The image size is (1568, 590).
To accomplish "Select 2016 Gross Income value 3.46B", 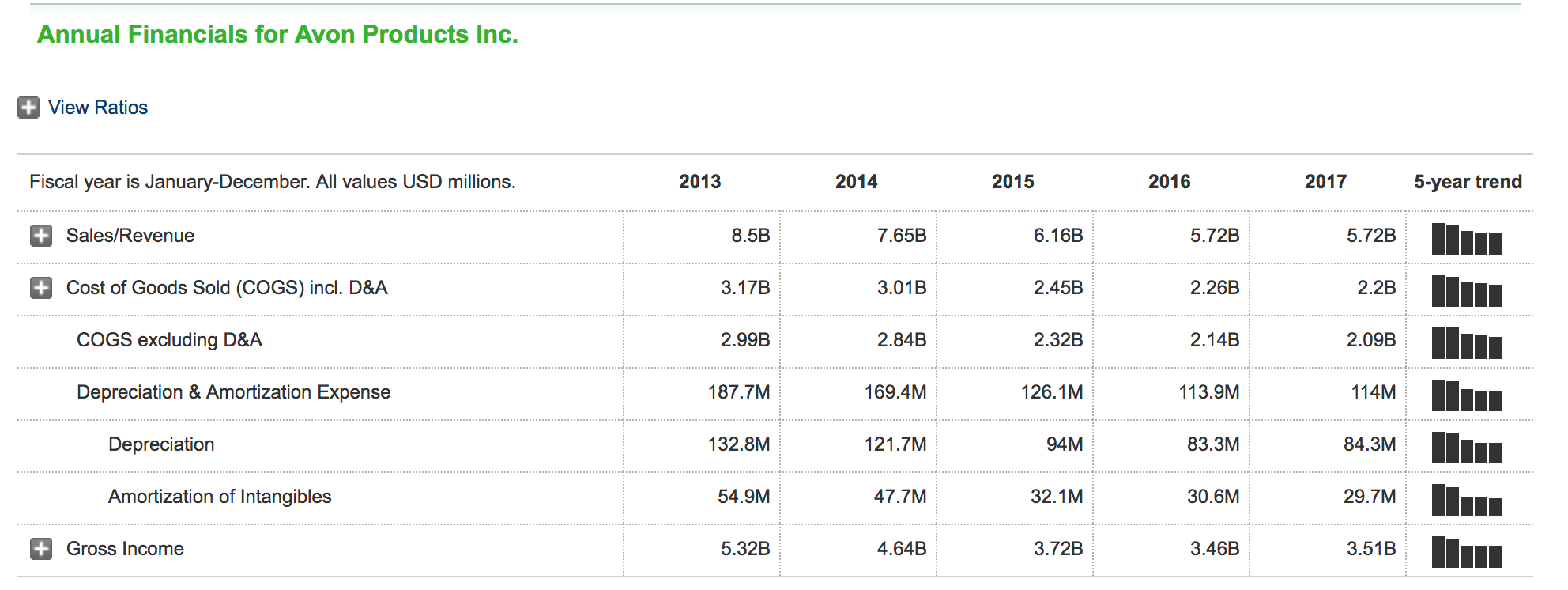I will [x=1215, y=549].
